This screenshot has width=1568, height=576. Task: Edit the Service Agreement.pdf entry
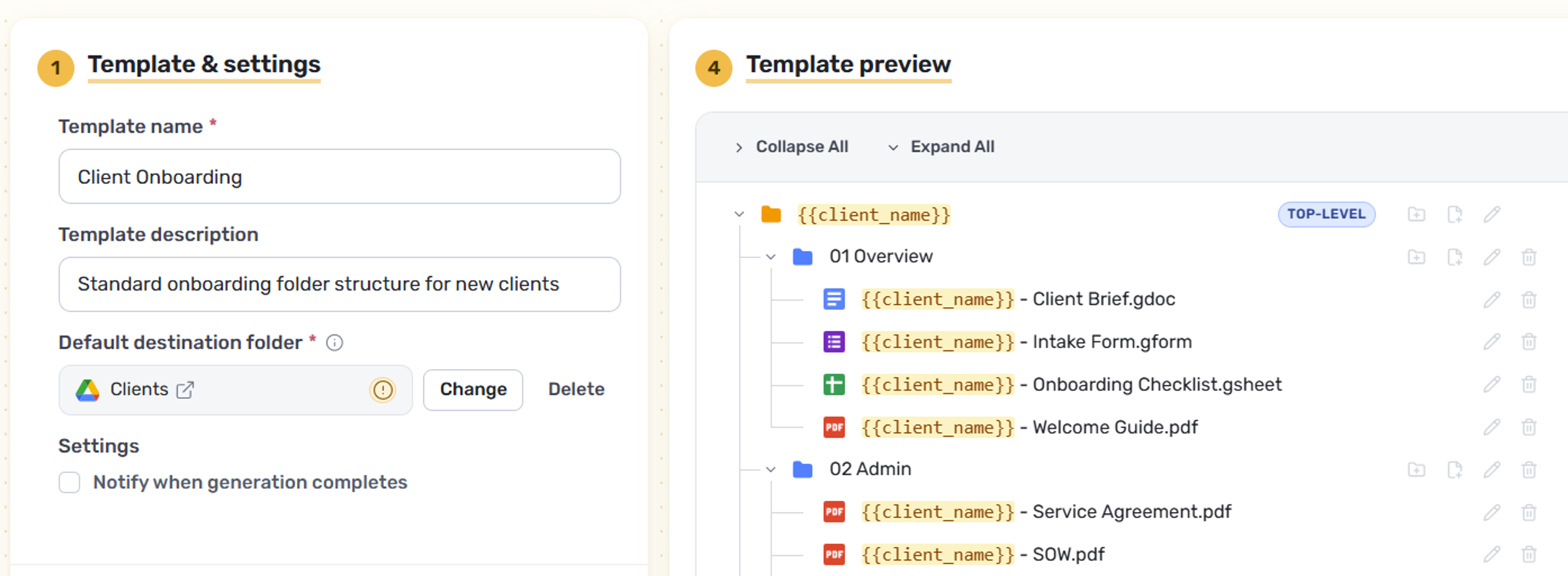pos(1492,512)
